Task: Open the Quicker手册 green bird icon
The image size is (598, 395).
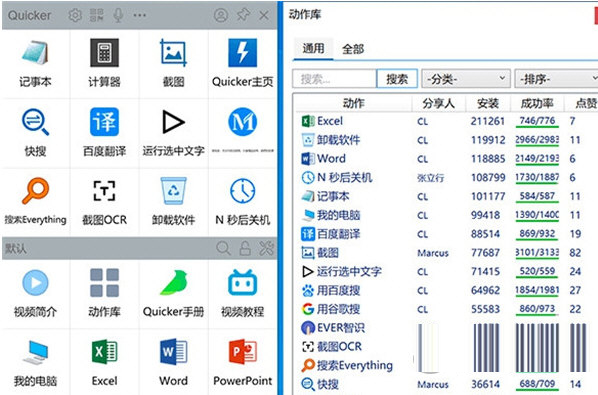Action: pyautogui.click(x=174, y=294)
